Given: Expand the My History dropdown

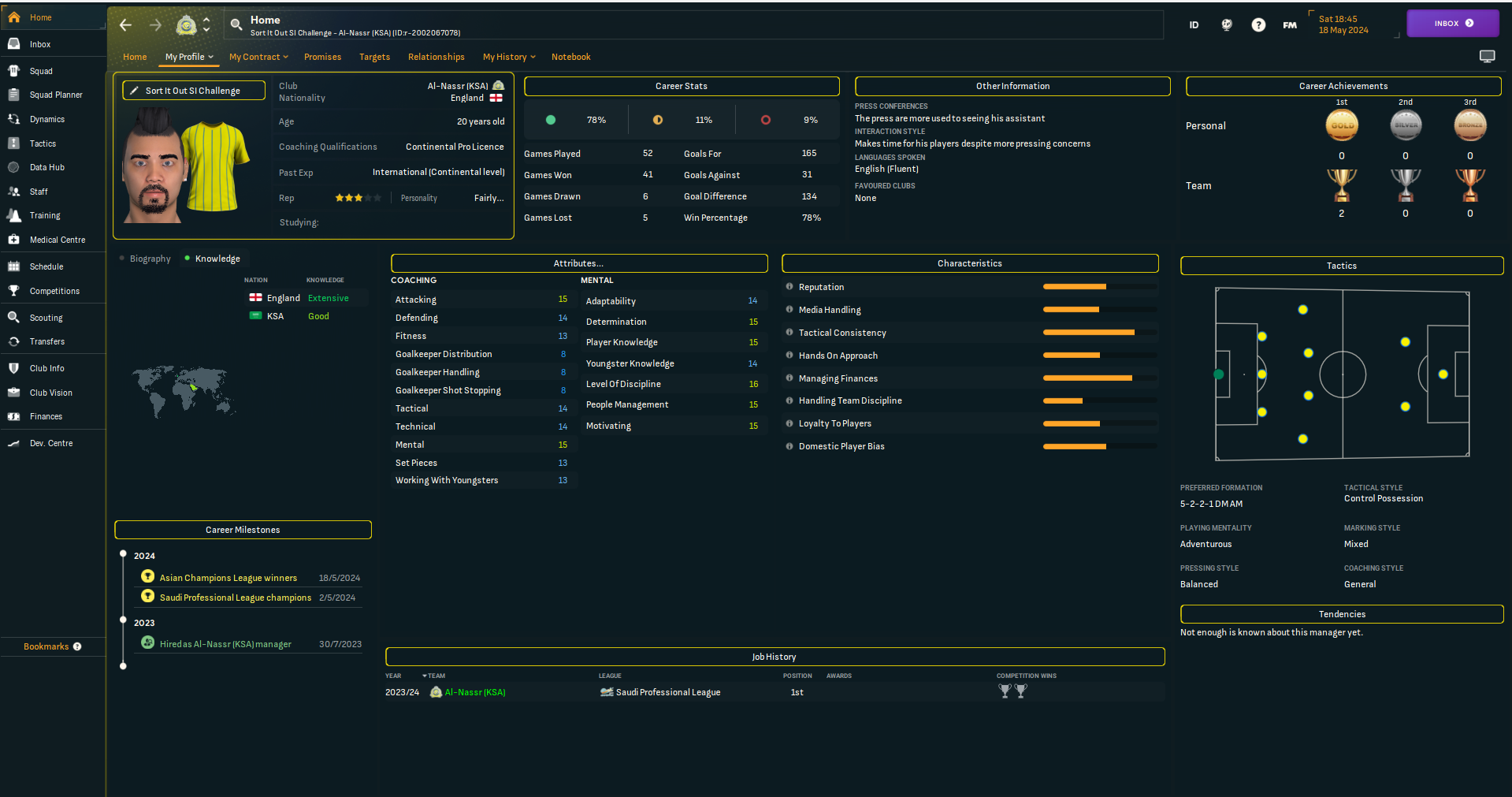Looking at the screenshot, I should click(x=509, y=57).
